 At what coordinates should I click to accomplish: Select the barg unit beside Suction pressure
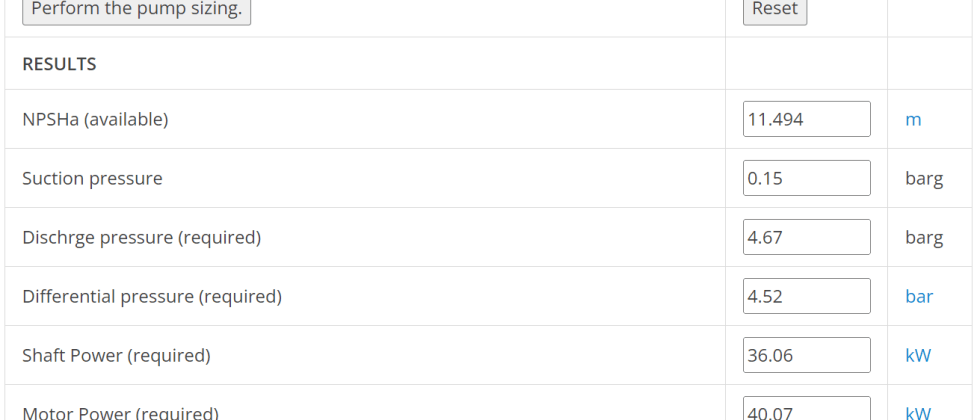924,179
